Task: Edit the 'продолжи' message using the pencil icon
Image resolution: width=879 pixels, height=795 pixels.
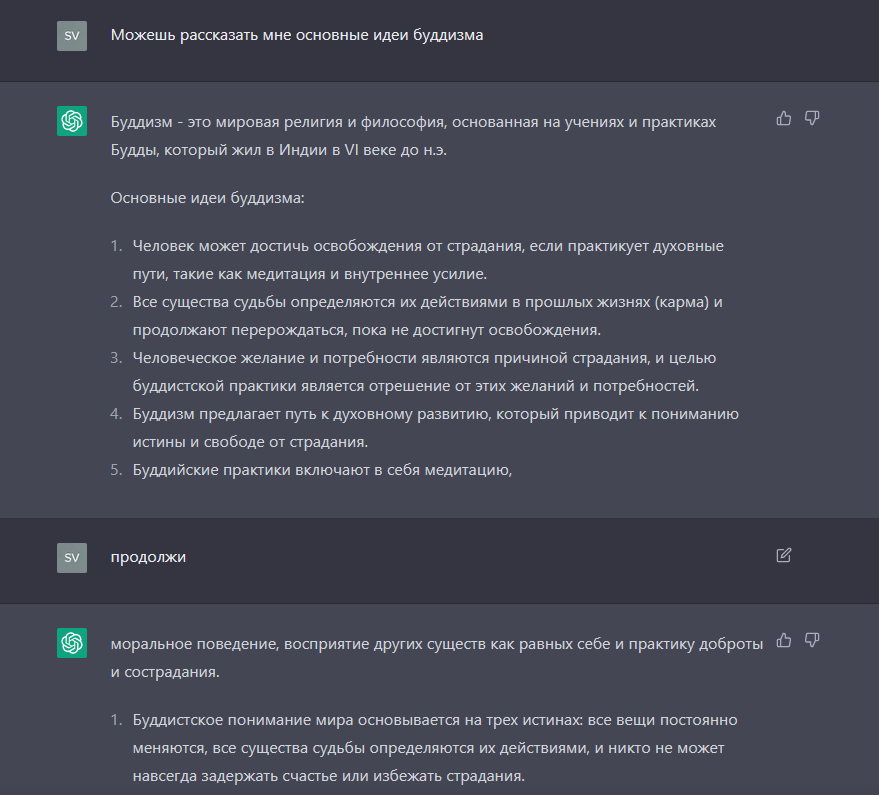Action: click(784, 555)
